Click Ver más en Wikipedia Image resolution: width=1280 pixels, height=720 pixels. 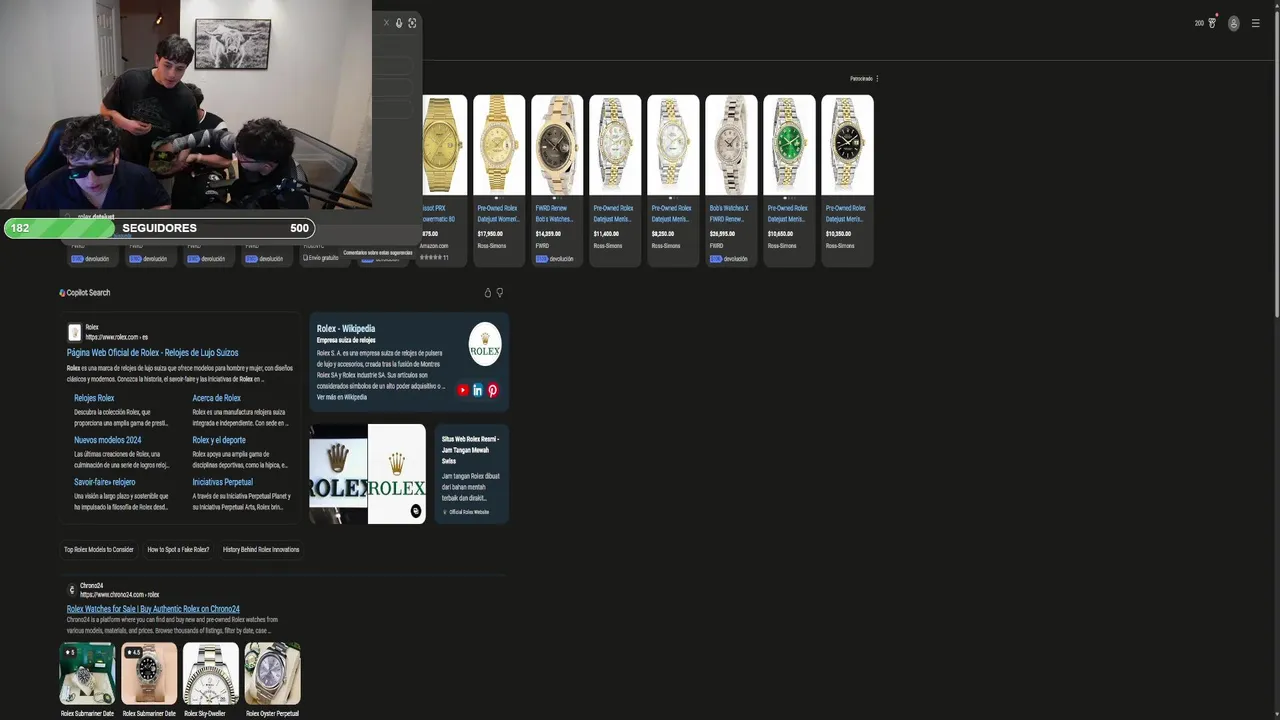coord(342,397)
